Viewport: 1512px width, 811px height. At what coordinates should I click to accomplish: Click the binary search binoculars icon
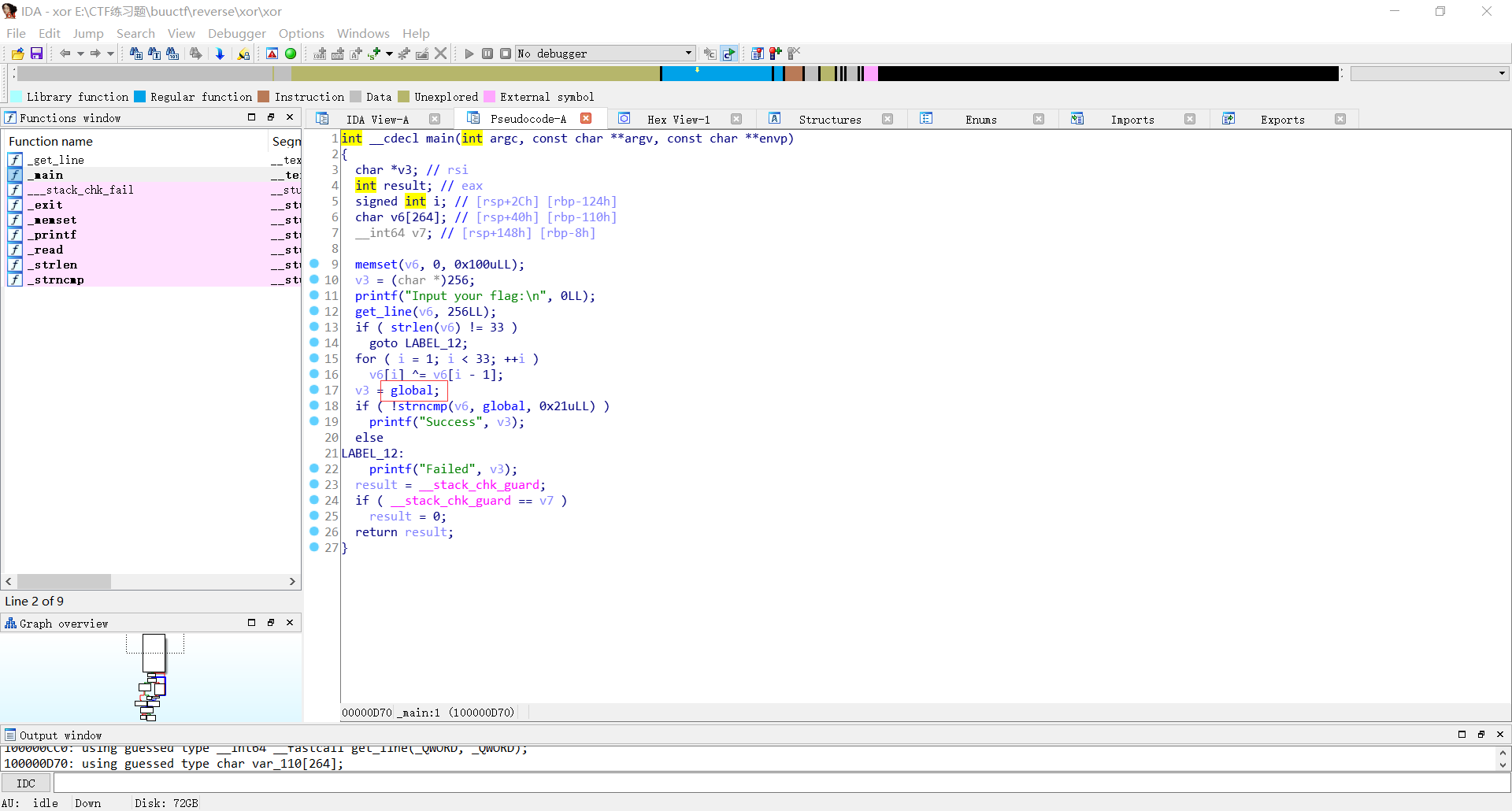(x=172, y=54)
